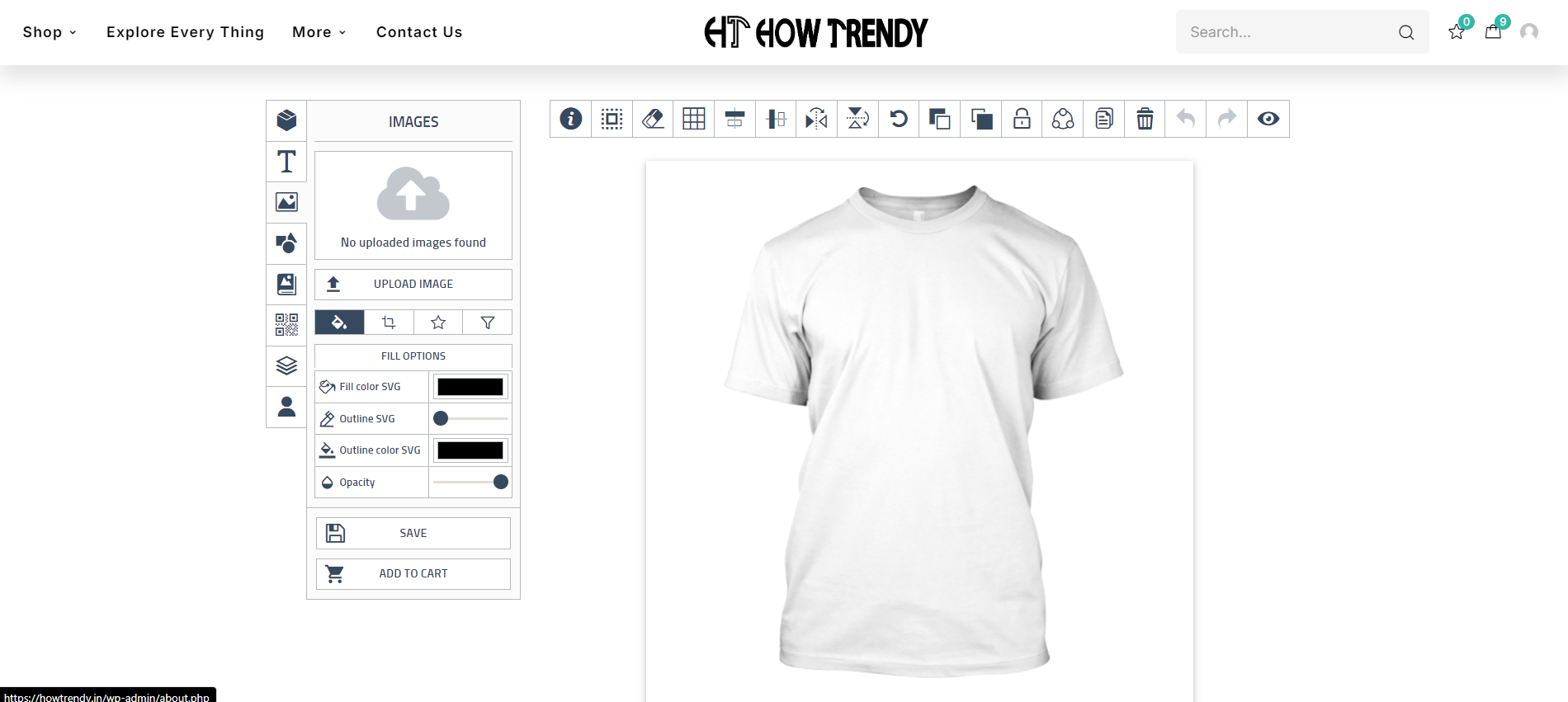Select the star effects tab
Screen dimensions: 1568x702
pyautogui.click(x=438, y=323)
